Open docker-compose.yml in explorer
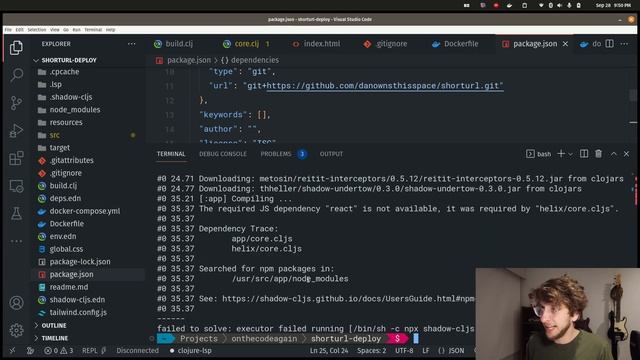 click(84, 211)
